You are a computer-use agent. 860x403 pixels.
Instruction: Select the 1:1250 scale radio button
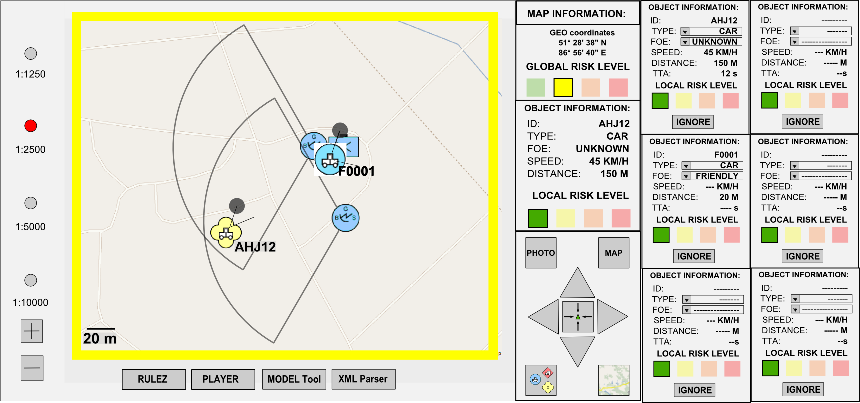click(x=31, y=53)
